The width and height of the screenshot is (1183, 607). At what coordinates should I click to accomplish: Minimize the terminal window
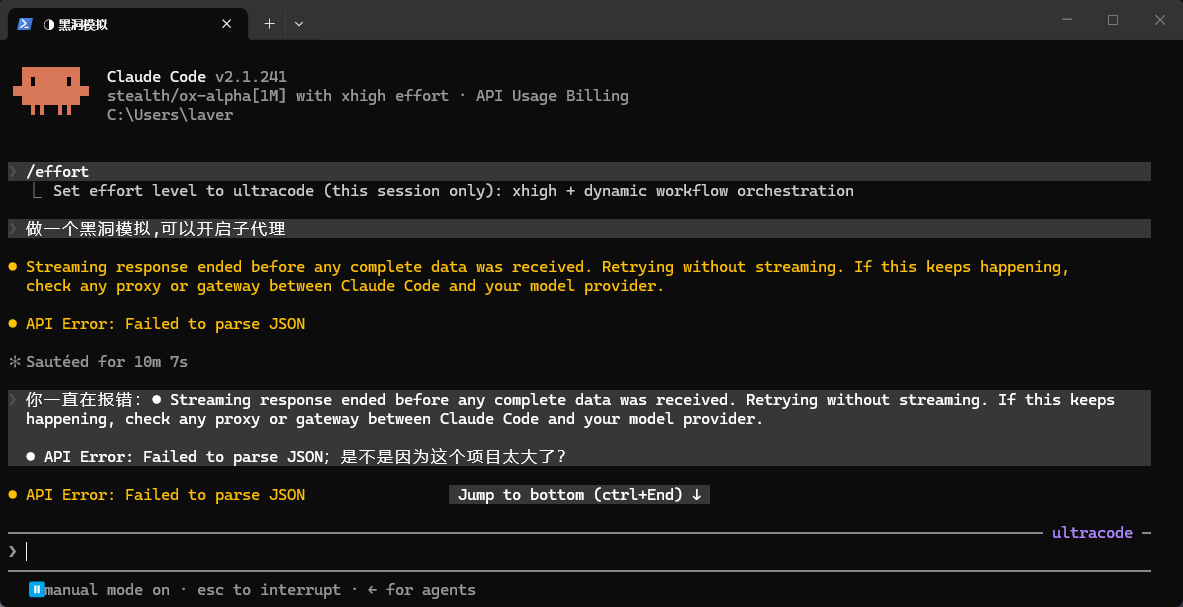point(1066,20)
